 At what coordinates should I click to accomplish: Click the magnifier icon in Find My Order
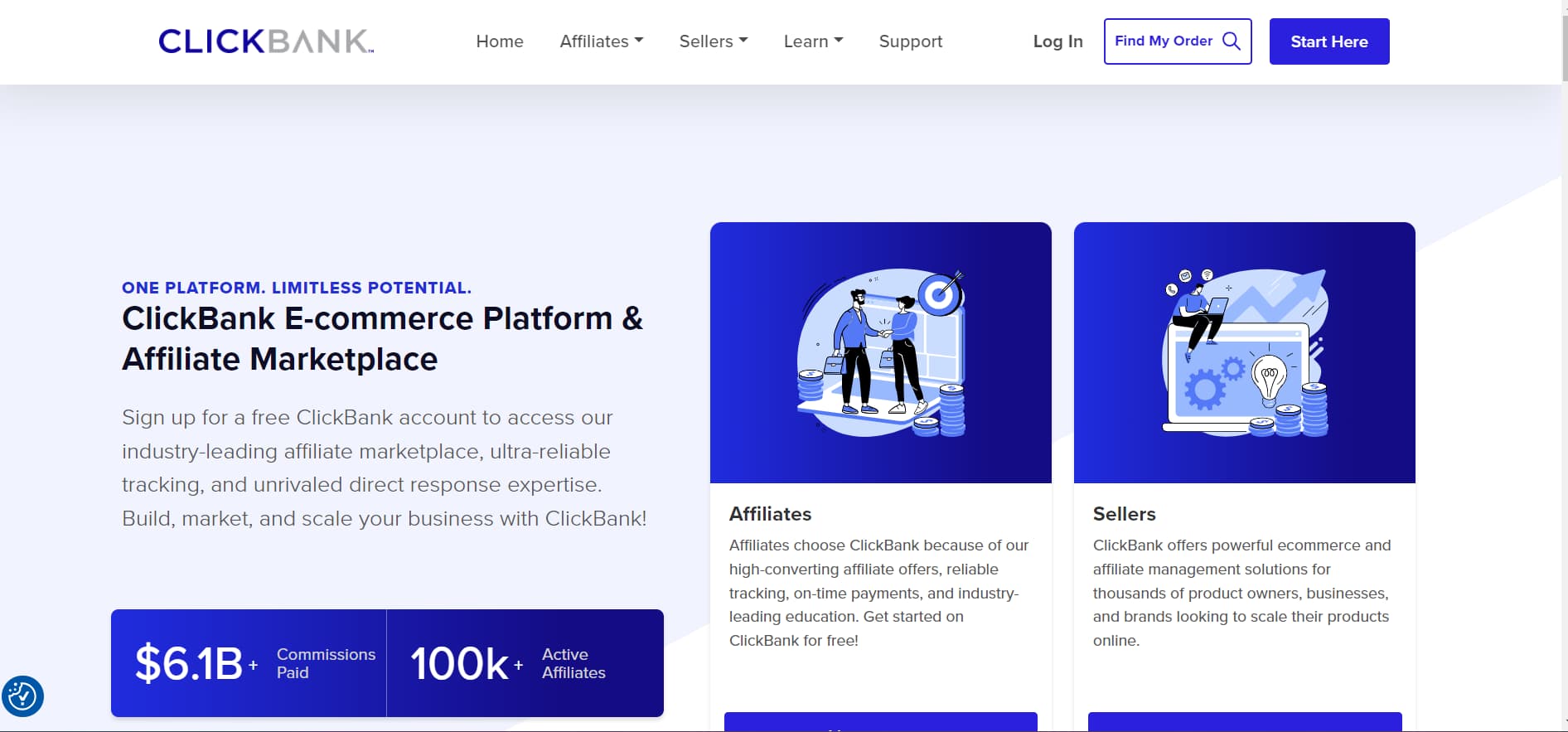pyautogui.click(x=1232, y=41)
